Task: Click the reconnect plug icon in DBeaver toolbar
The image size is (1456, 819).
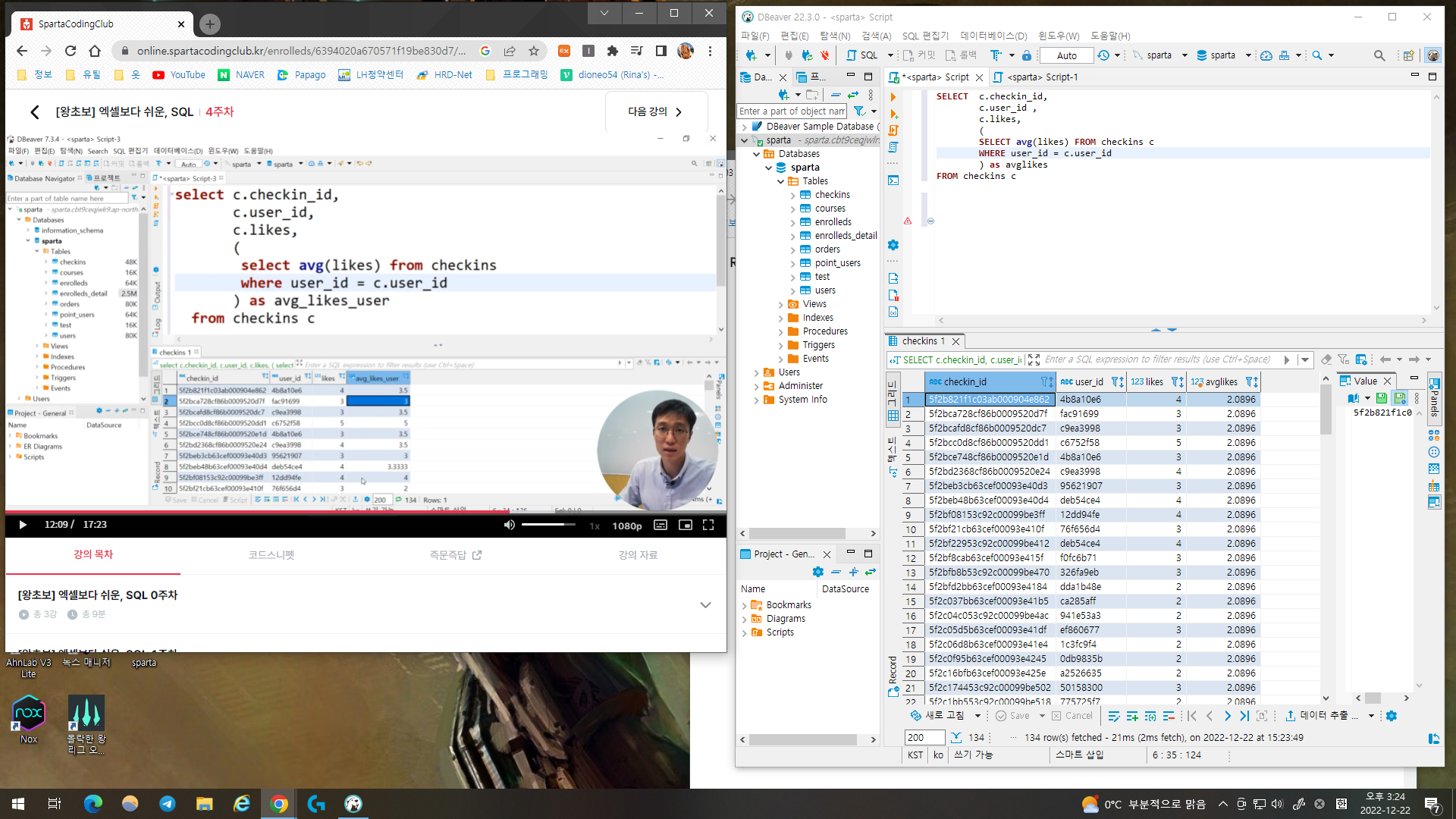Action: coord(807,55)
